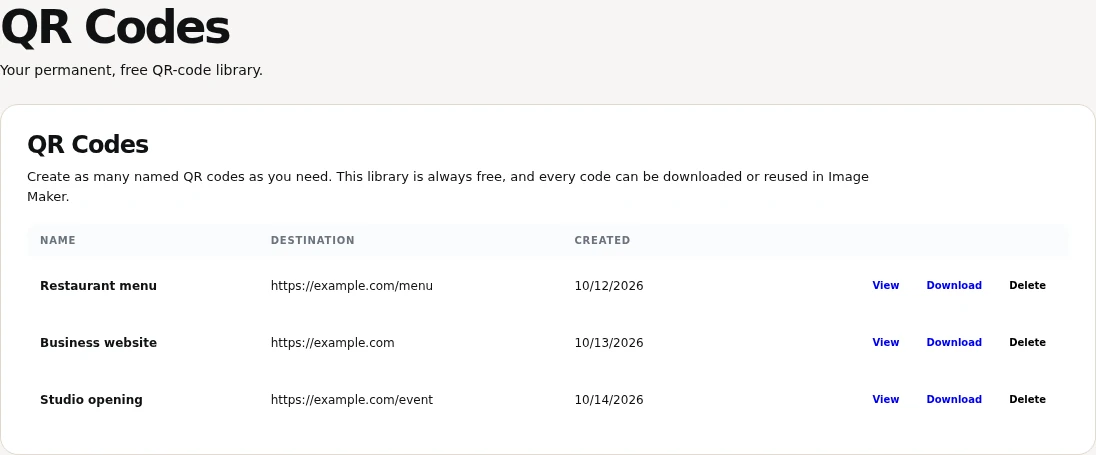Delete the Restaurant menu QR code
The height and width of the screenshot is (455, 1096).
[x=1028, y=285]
